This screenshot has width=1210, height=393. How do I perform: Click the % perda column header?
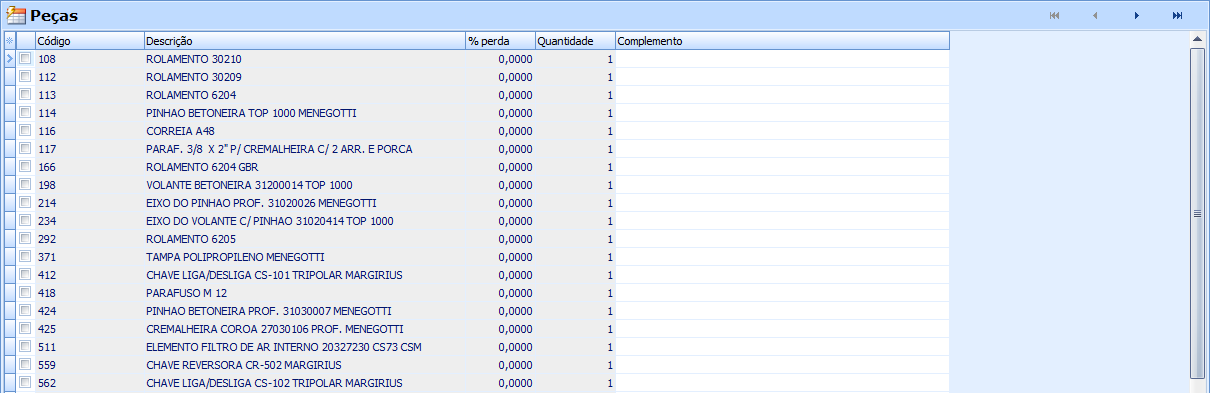(x=500, y=41)
